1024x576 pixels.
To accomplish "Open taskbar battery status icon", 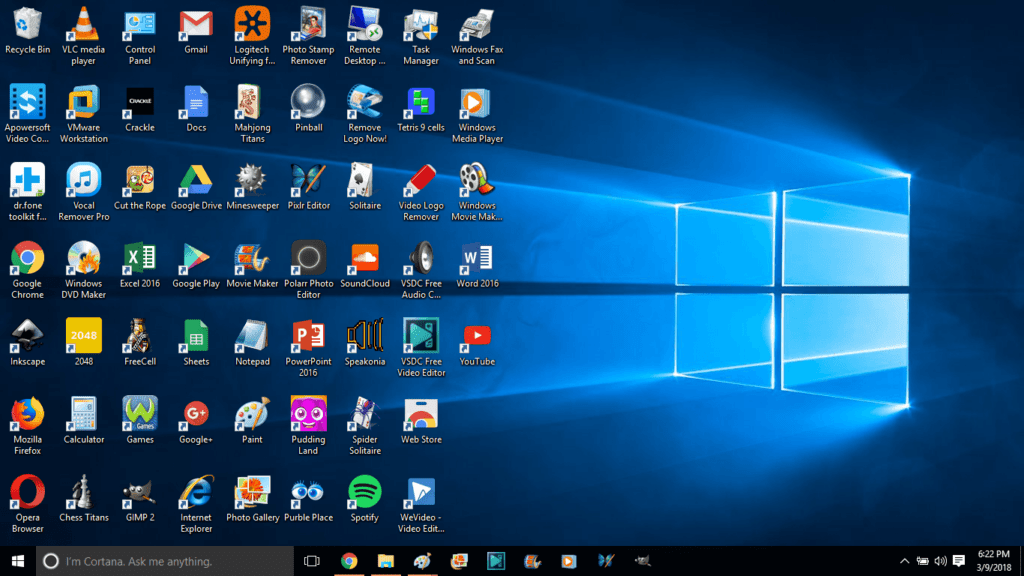I will pyautogui.click(x=922, y=561).
